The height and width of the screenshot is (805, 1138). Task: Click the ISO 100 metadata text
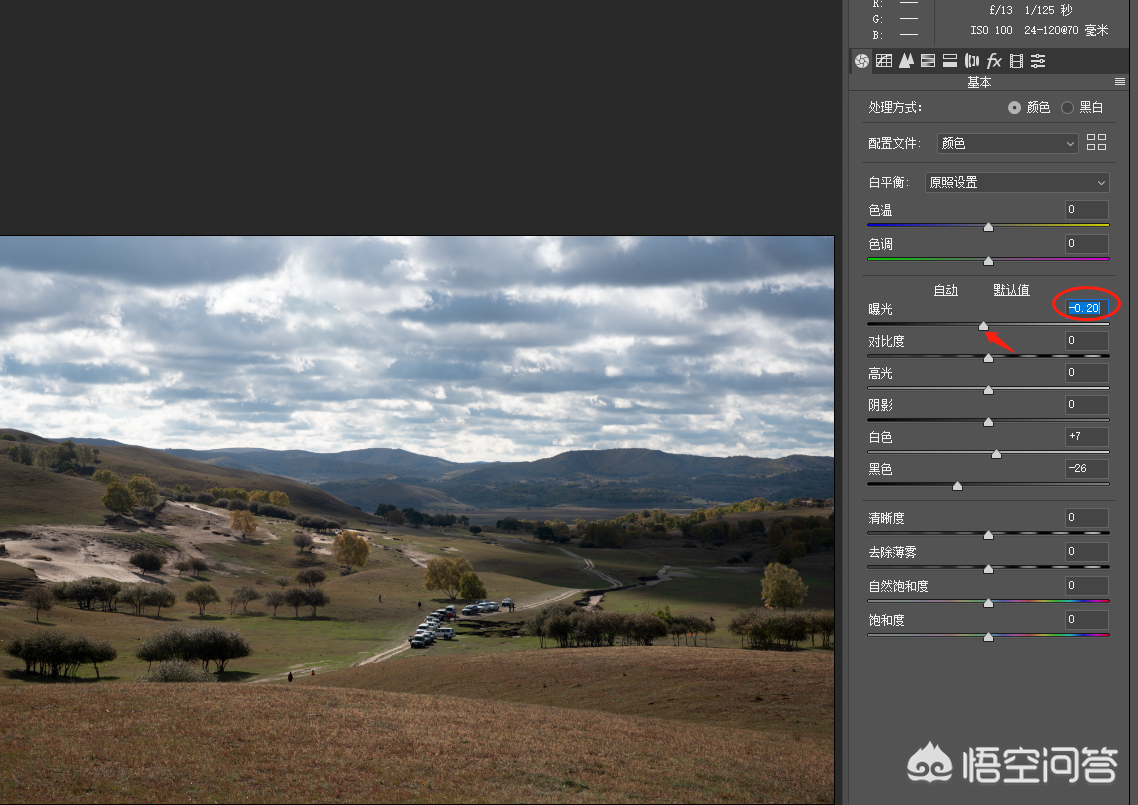click(991, 30)
